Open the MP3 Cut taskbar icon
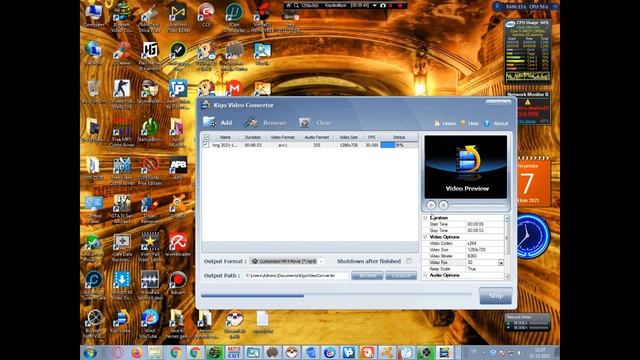 [234, 352]
